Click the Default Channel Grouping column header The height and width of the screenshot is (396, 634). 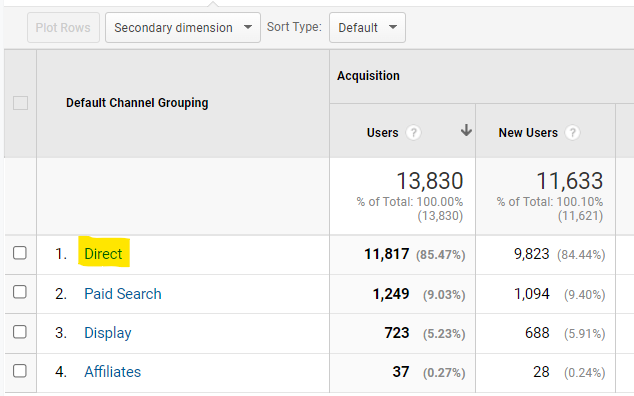tap(137, 103)
